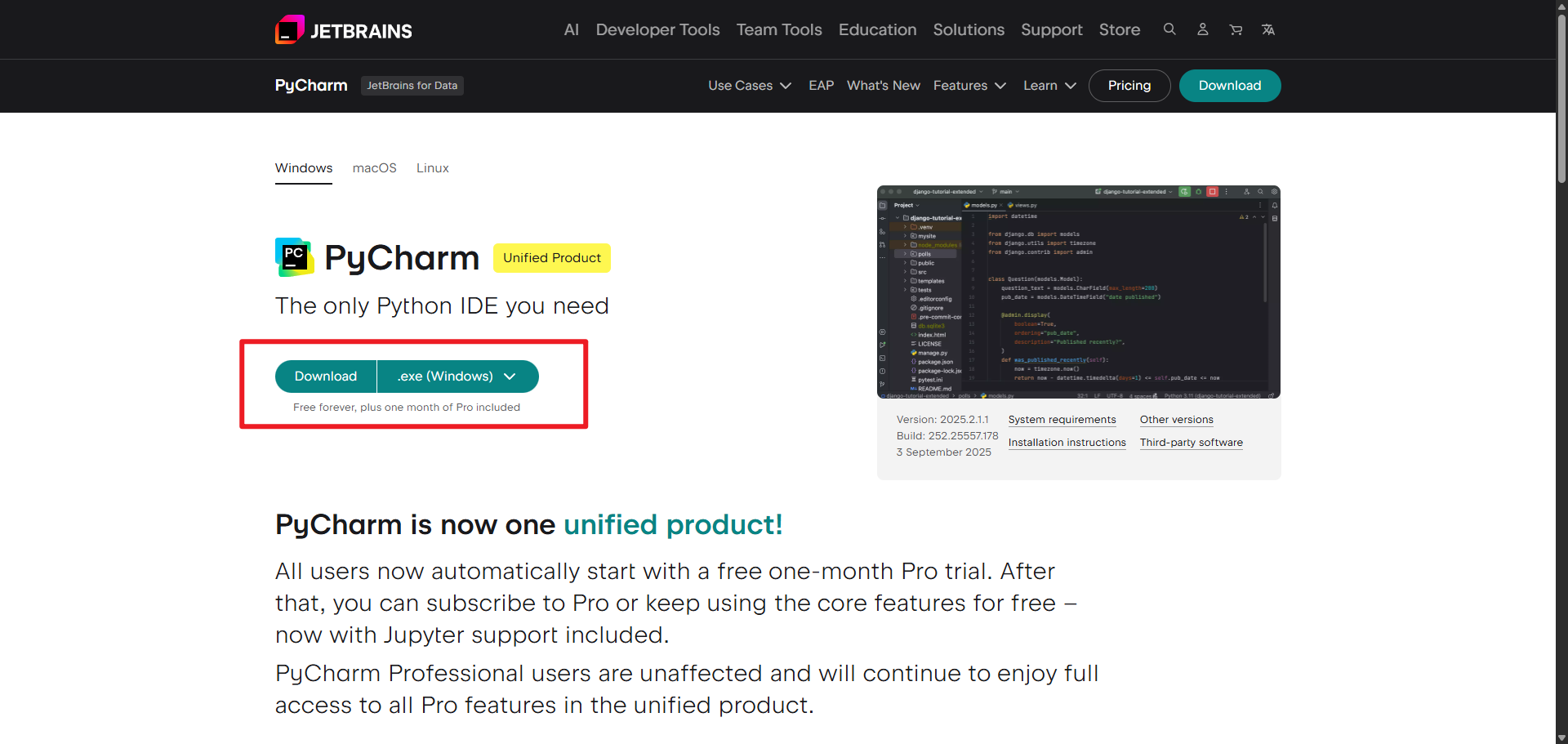Open the EAP page
The width and height of the screenshot is (1568, 744).
click(821, 86)
